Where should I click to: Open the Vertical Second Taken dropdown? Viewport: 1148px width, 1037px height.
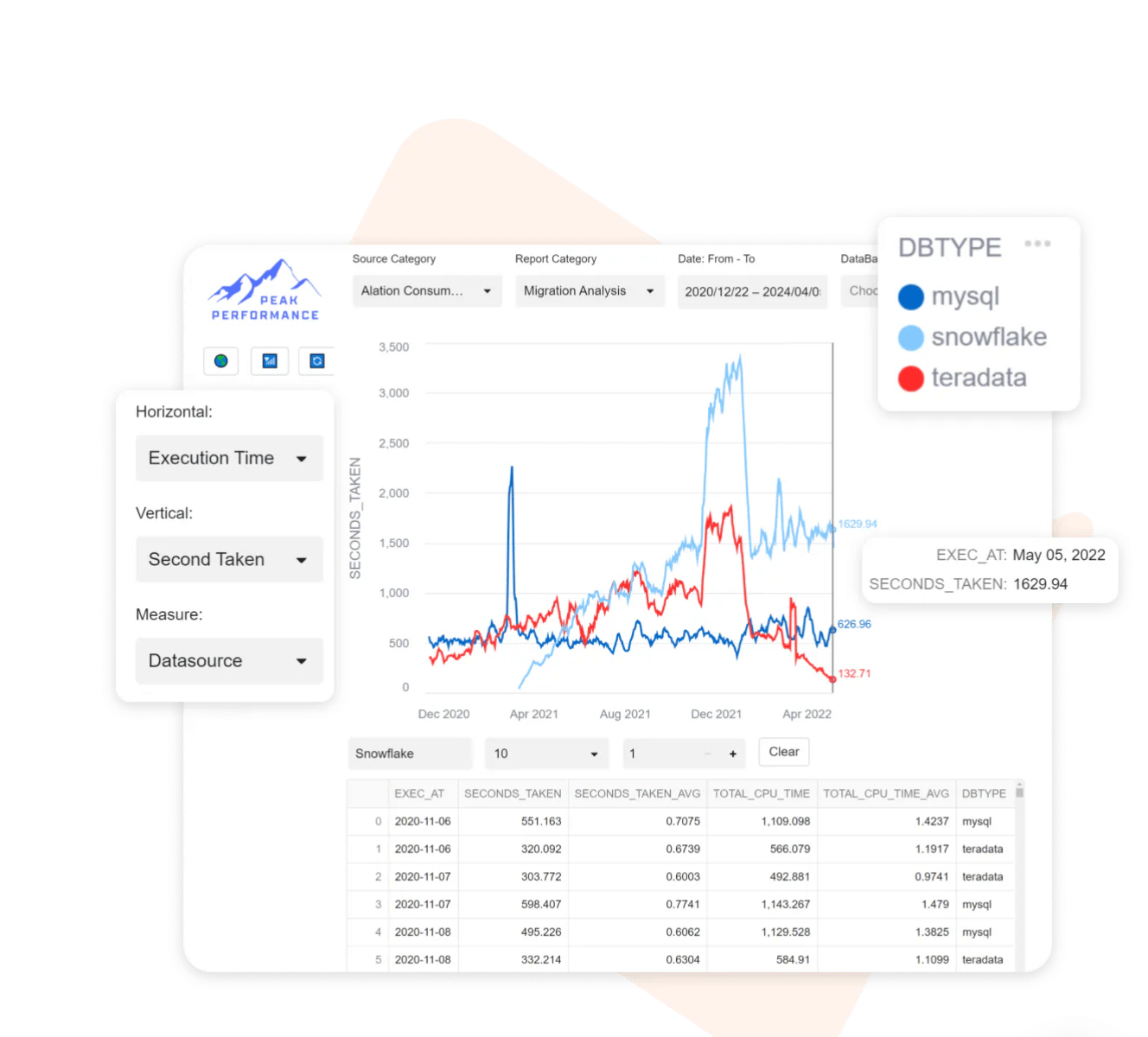229,559
